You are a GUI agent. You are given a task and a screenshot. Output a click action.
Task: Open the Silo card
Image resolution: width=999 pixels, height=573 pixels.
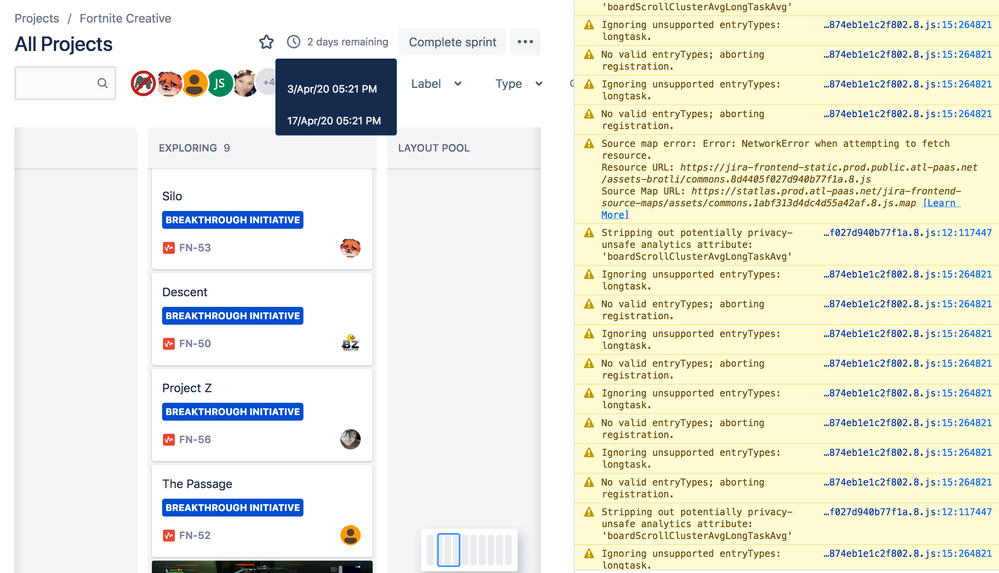pos(262,221)
